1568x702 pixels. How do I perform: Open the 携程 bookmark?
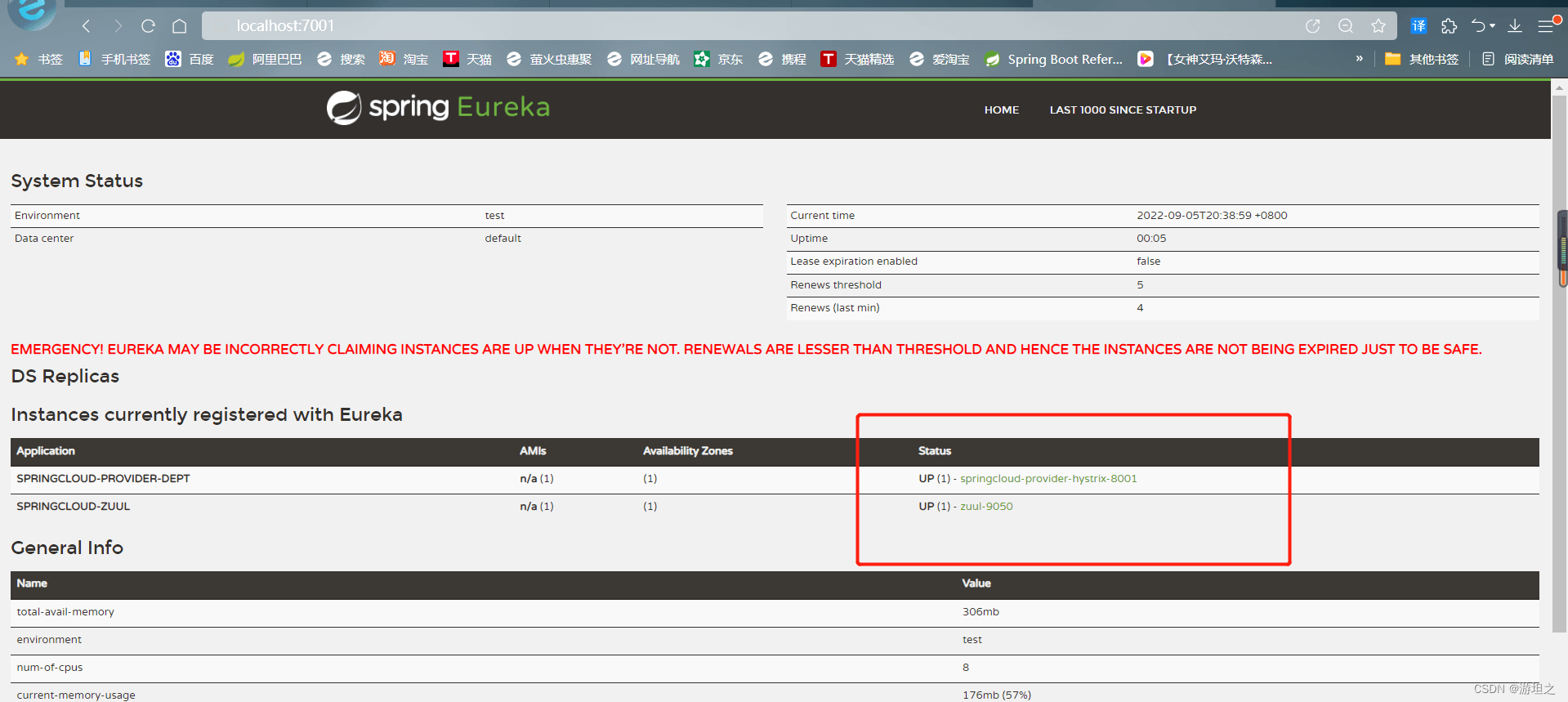(782, 59)
